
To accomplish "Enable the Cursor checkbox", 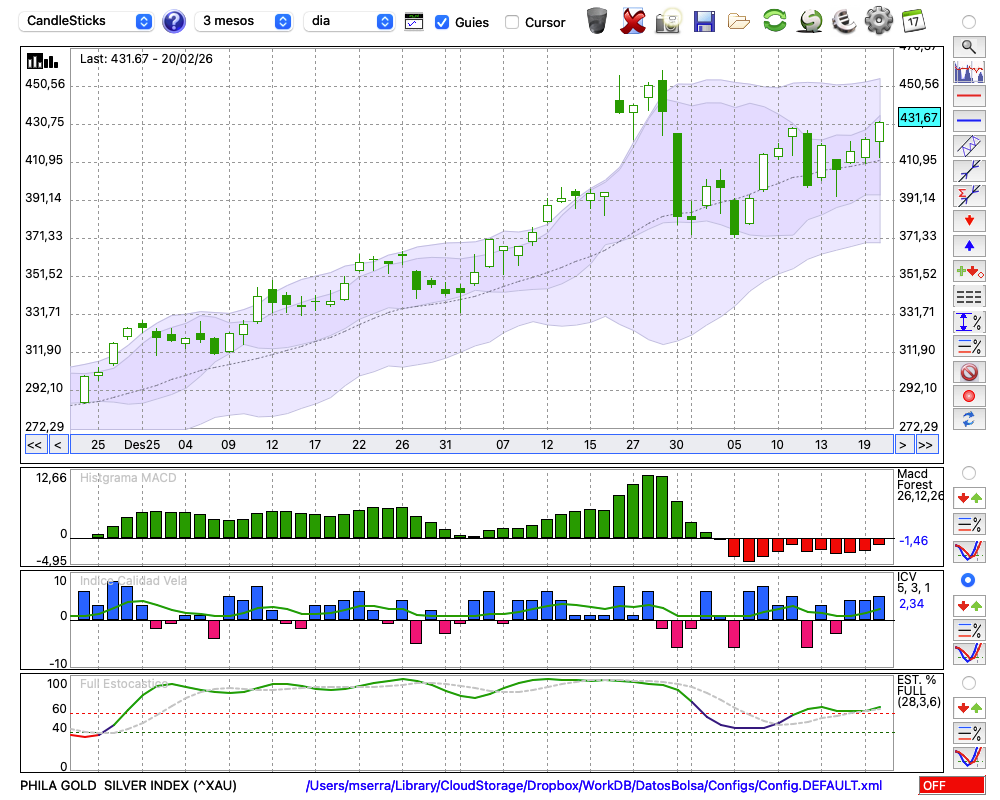I will click(x=512, y=21).
